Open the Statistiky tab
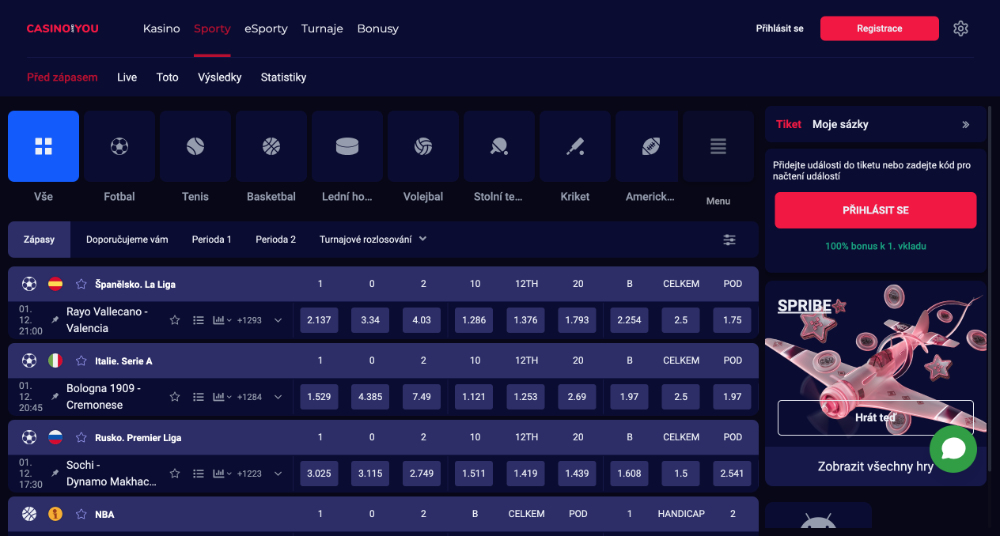Screen dimensions: 1000x536 click(x=283, y=77)
